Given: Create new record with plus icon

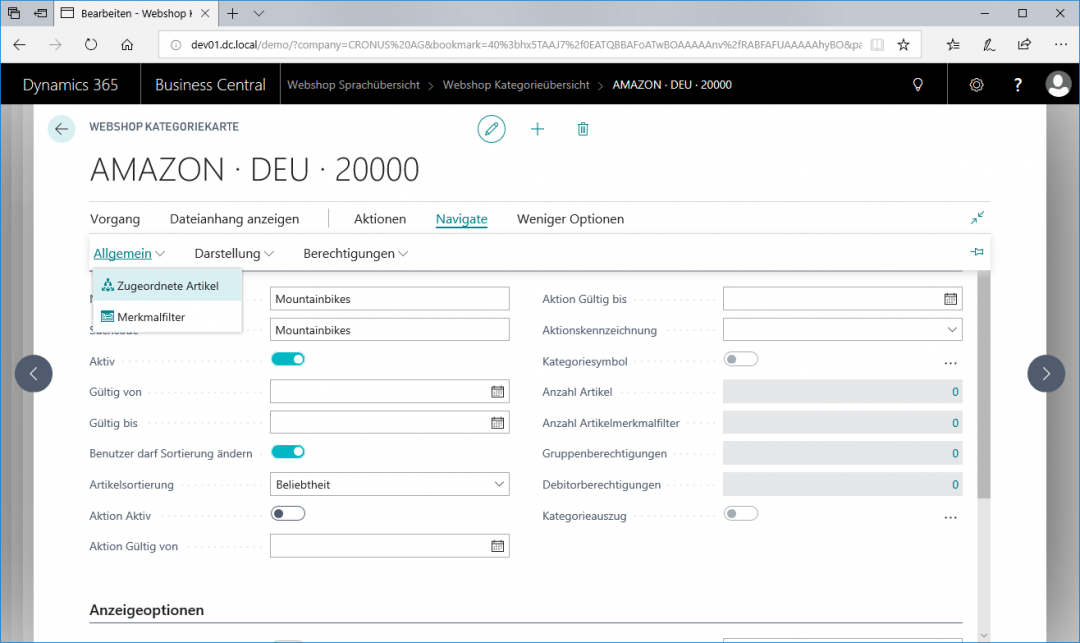Looking at the screenshot, I should coord(537,129).
